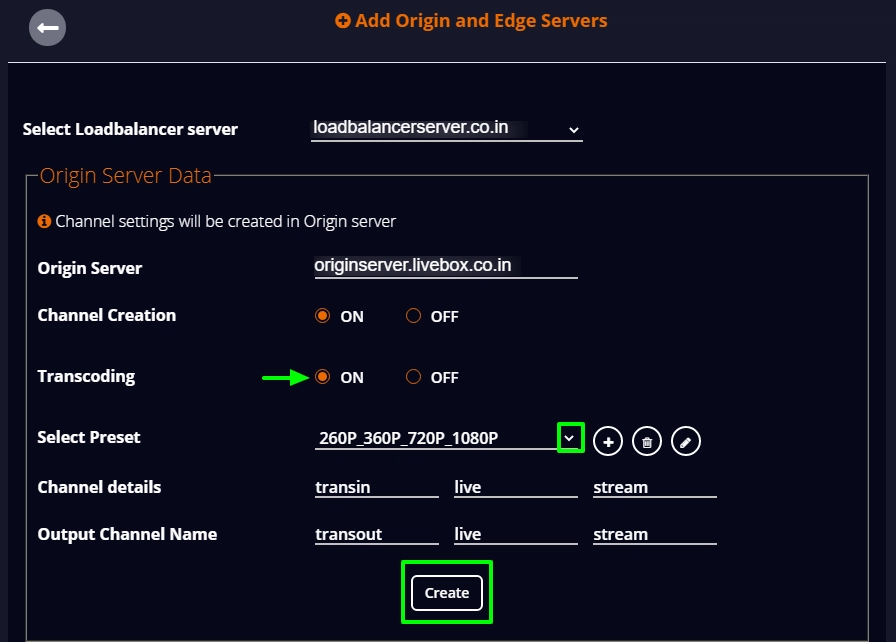Image resolution: width=896 pixels, height=642 pixels.
Task: Click Channel details live field
Action: click(x=515, y=487)
